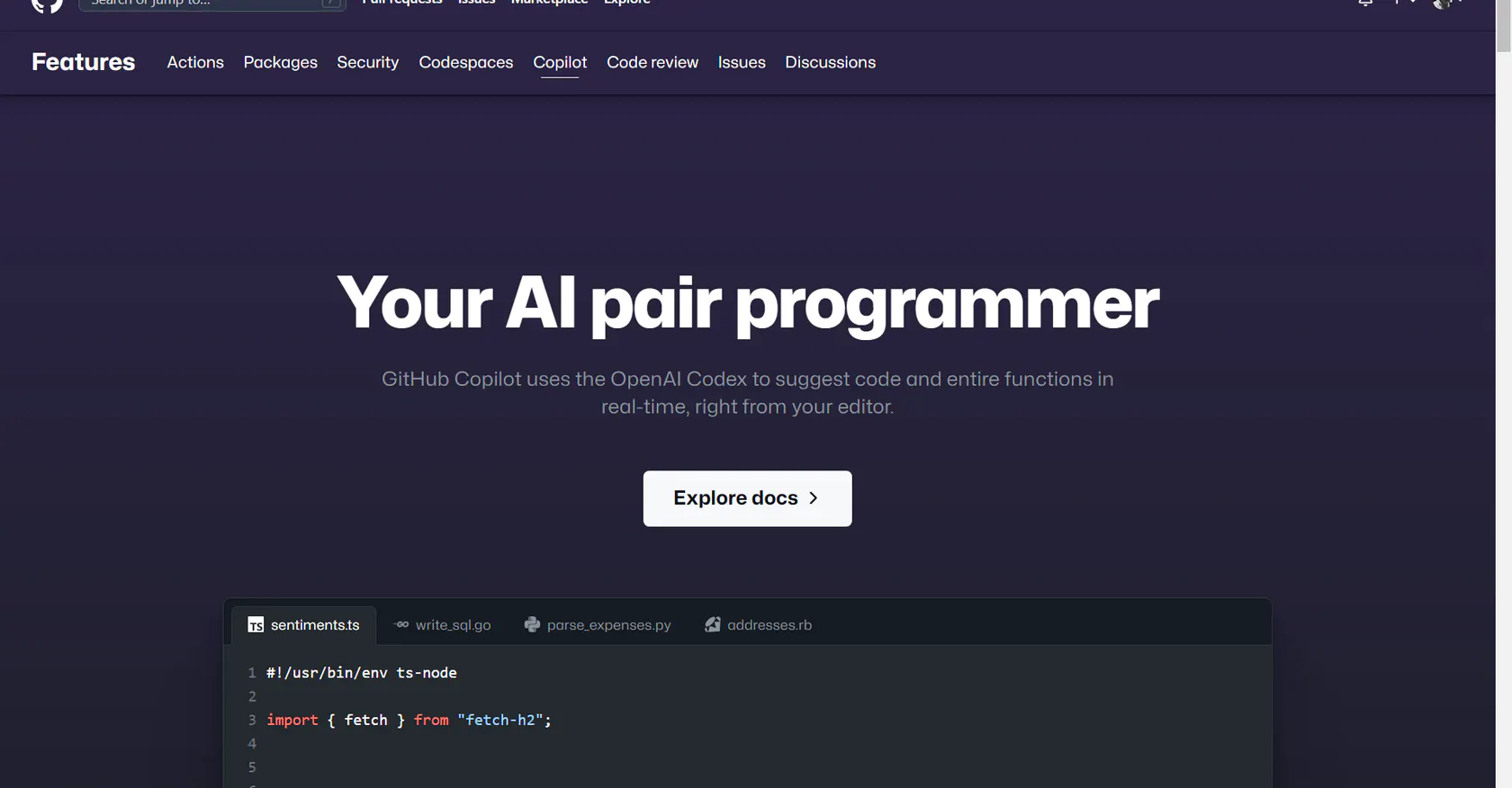Click the Features heading link

pyautogui.click(x=84, y=62)
